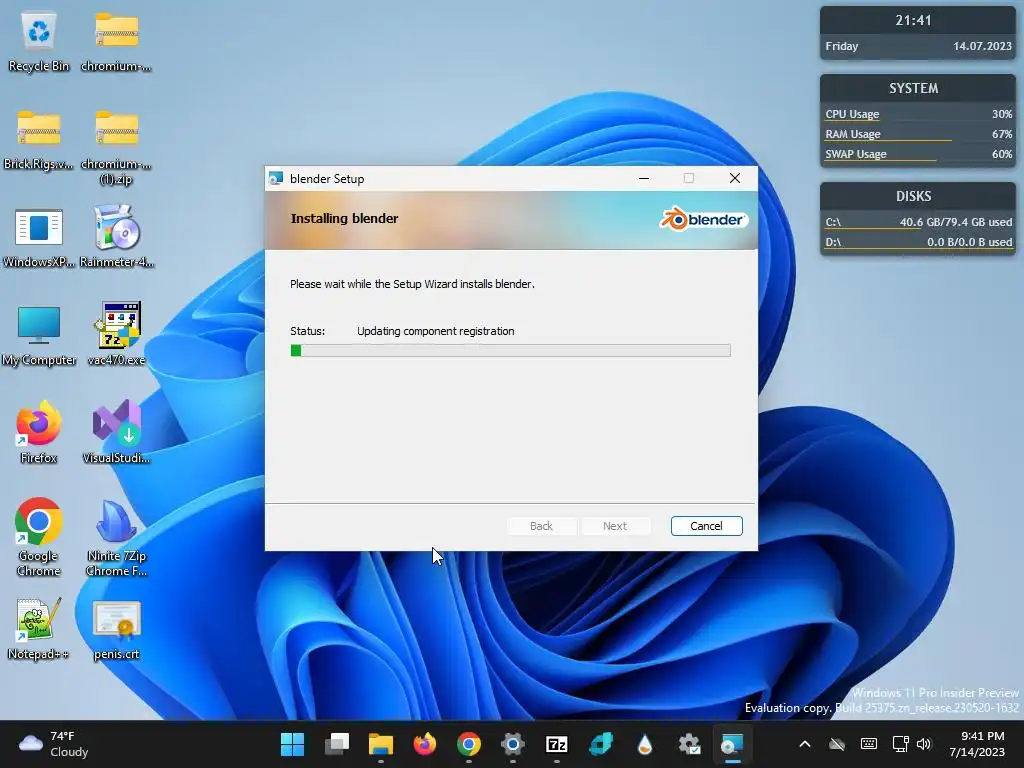This screenshot has width=1024, height=768.
Task: Click the disabled Back button
Action: coord(541,526)
